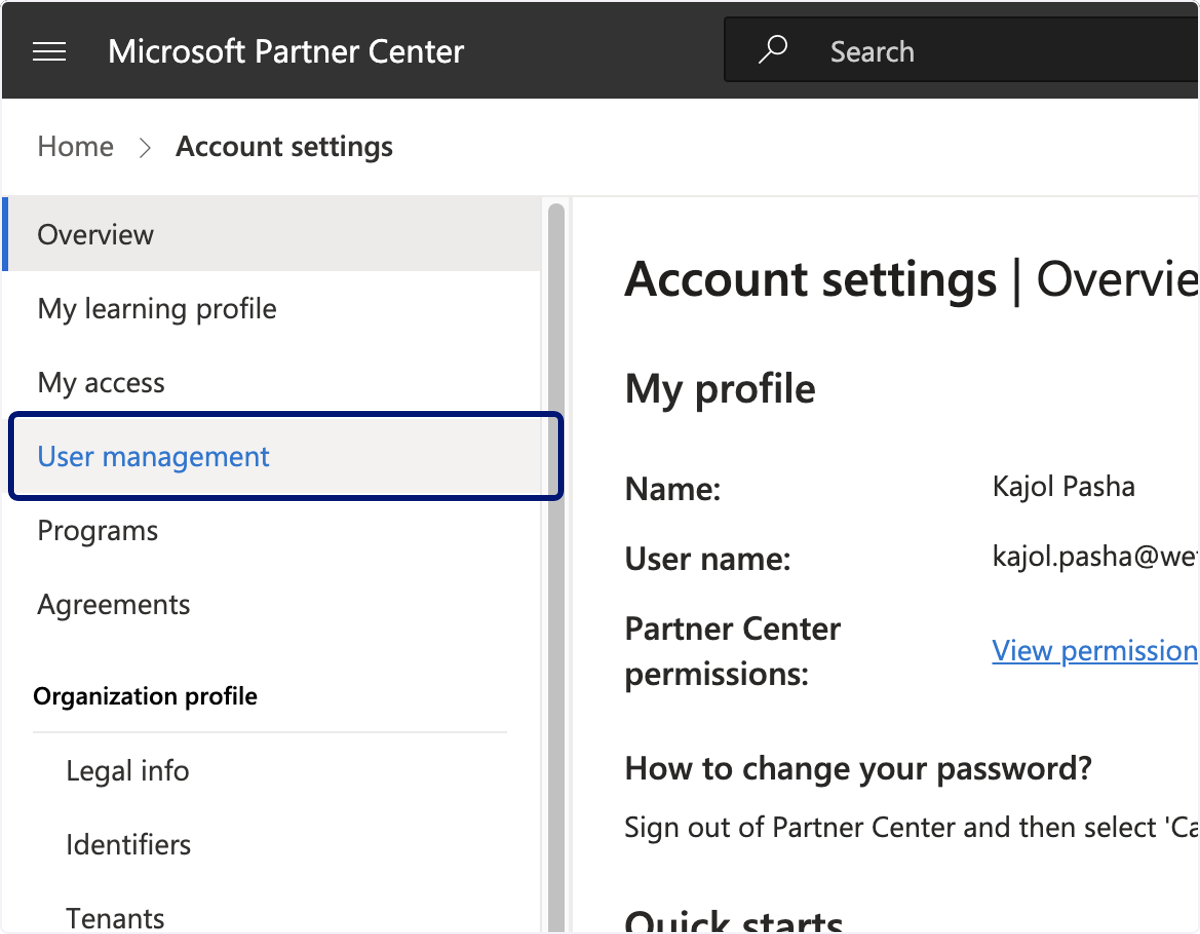The height and width of the screenshot is (934, 1200).
Task: Click into the Search field
Action: pyautogui.click(x=962, y=50)
